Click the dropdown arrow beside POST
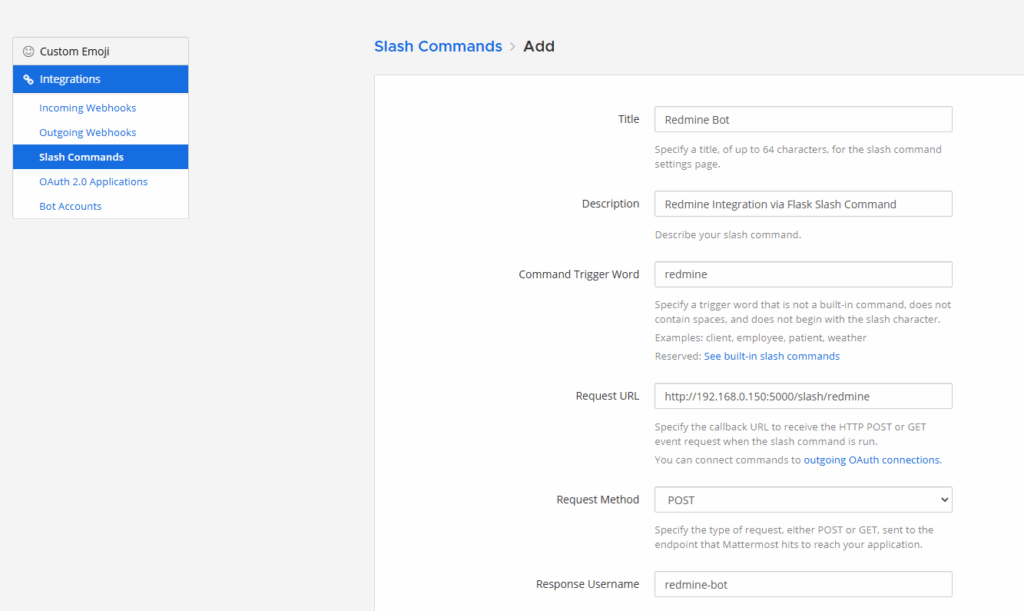 coord(943,500)
